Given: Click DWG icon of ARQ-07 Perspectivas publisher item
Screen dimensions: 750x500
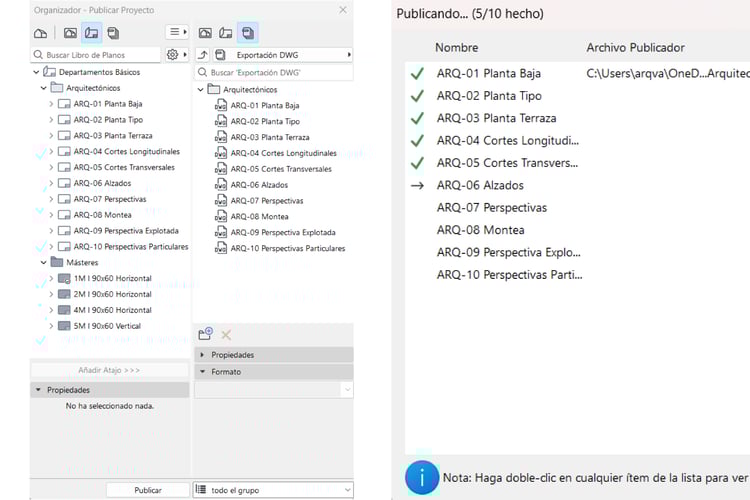Looking at the screenshot, I should pyautogui.click(x=221, y=200).
